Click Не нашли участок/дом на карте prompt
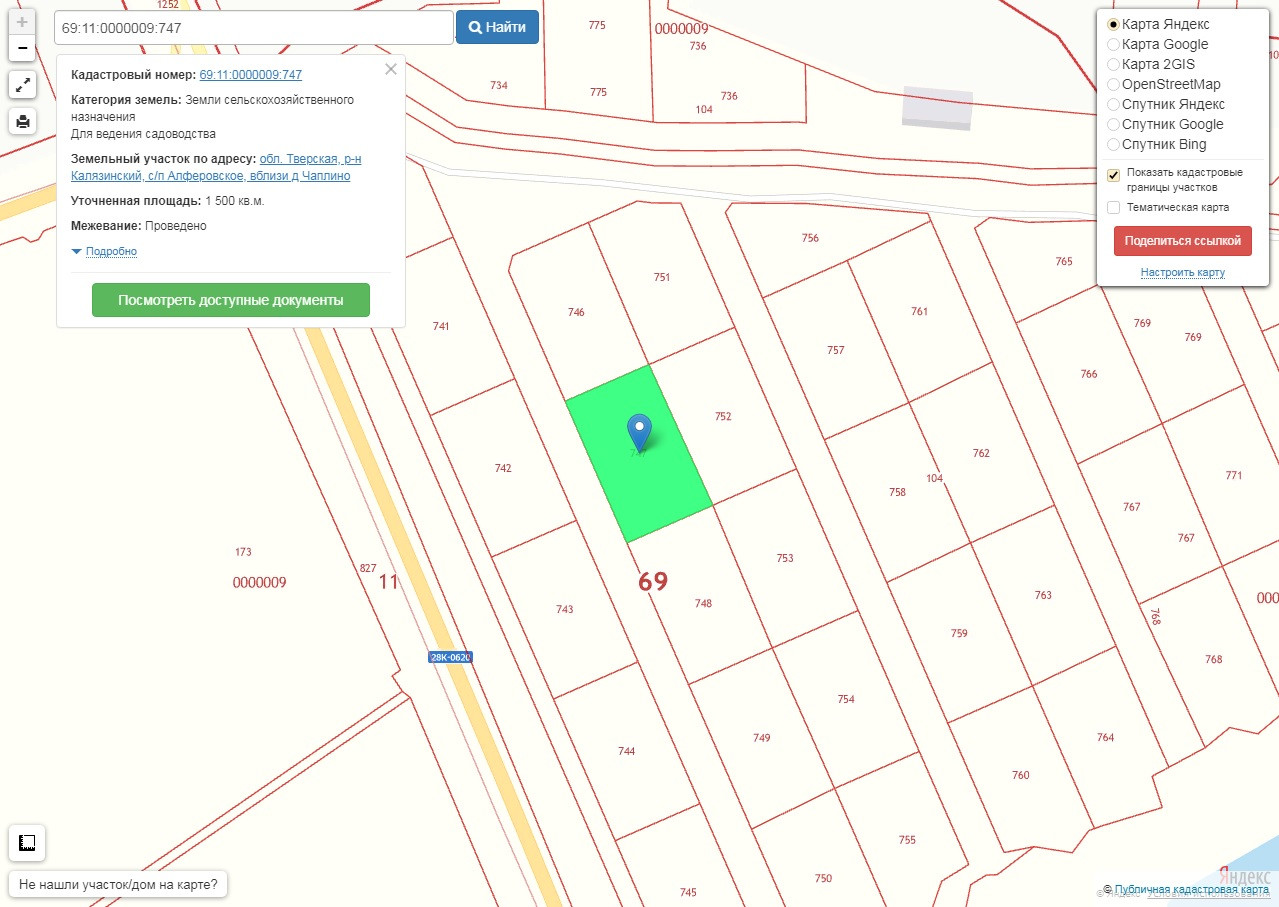Viewport: 1279px width, 907px height. tap(118, 885)
